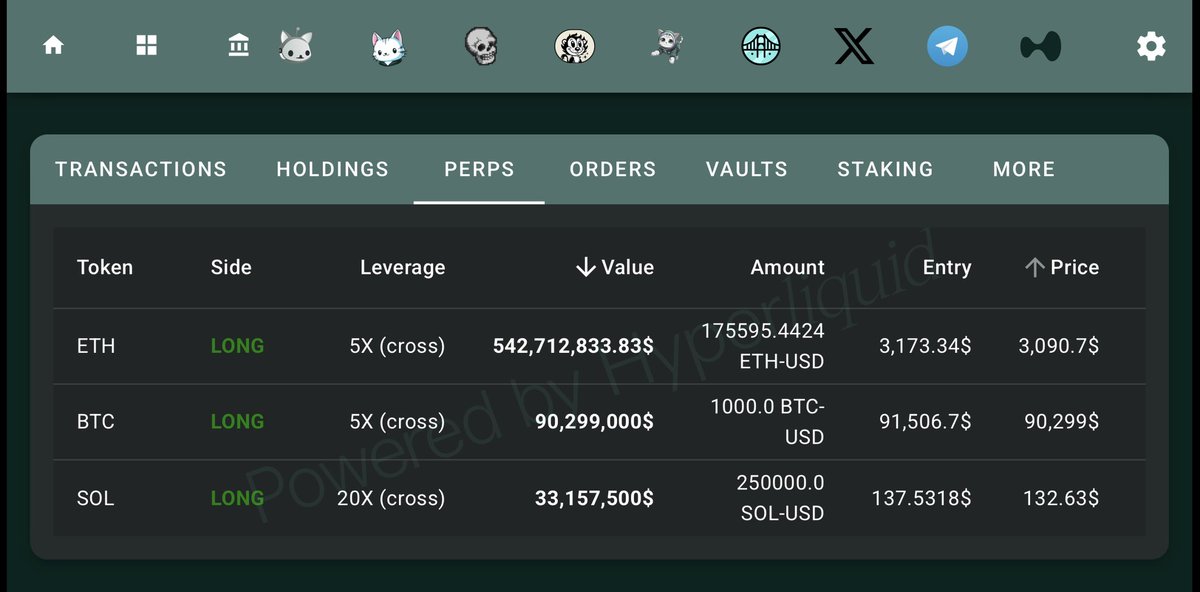The width and height of the screenshot is (1200, 592).
Task: Switch to the Holdings tab
Action: click(x=333, y=170)
